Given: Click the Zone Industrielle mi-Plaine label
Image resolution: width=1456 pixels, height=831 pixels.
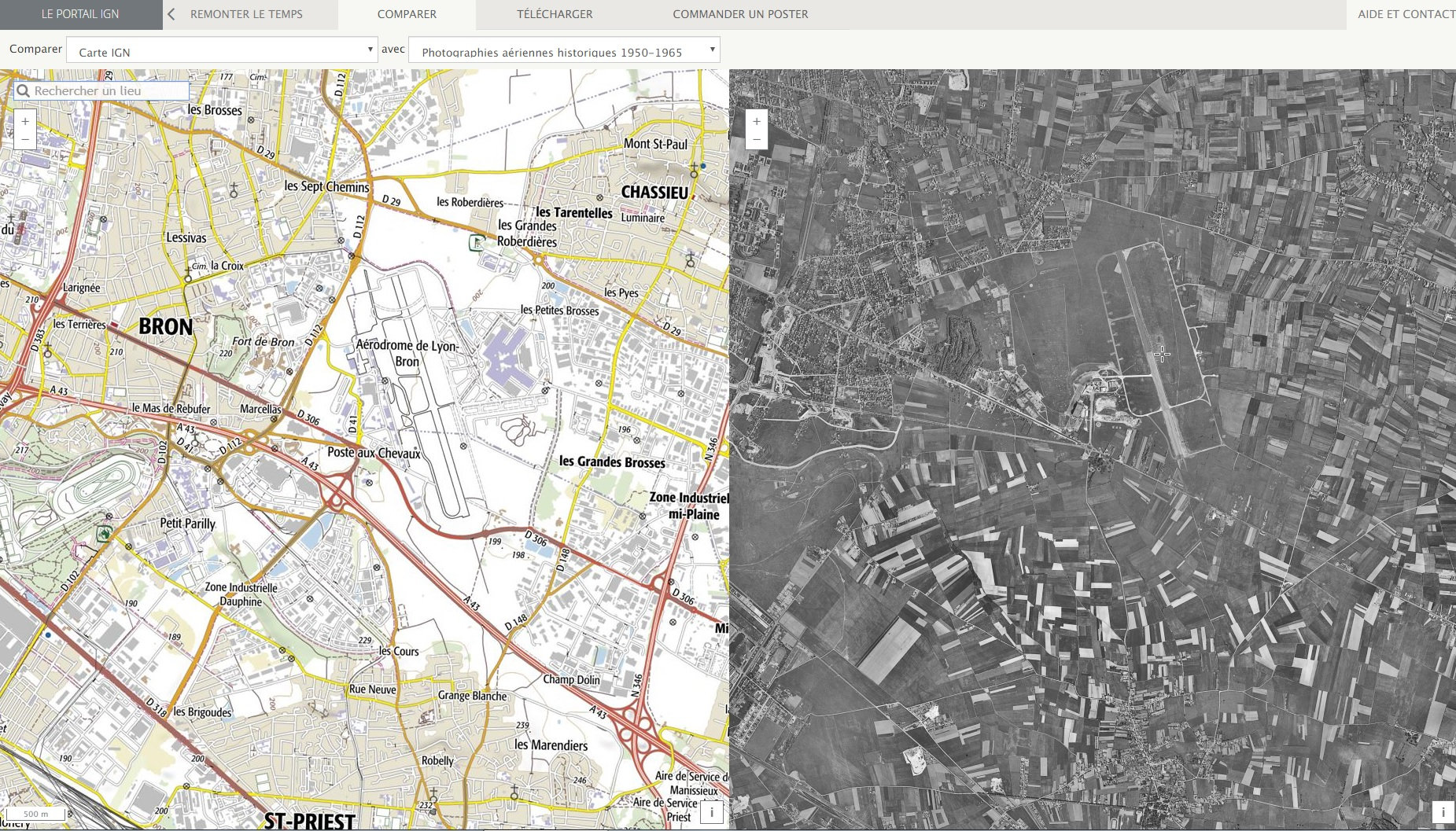Looking at the screenshot, I should pyautogui.click(x=689, y=506).
